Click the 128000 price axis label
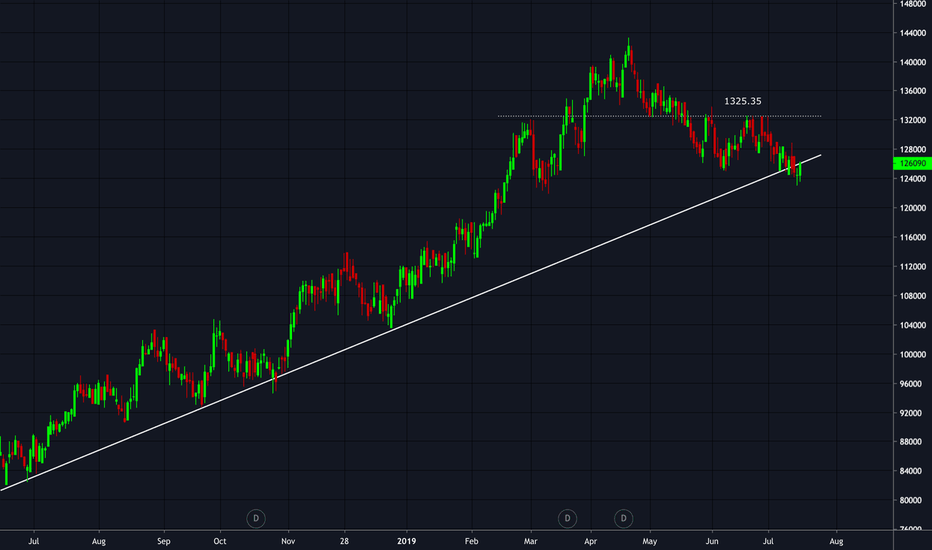932x550 pixels. click(x=912, y=149)
